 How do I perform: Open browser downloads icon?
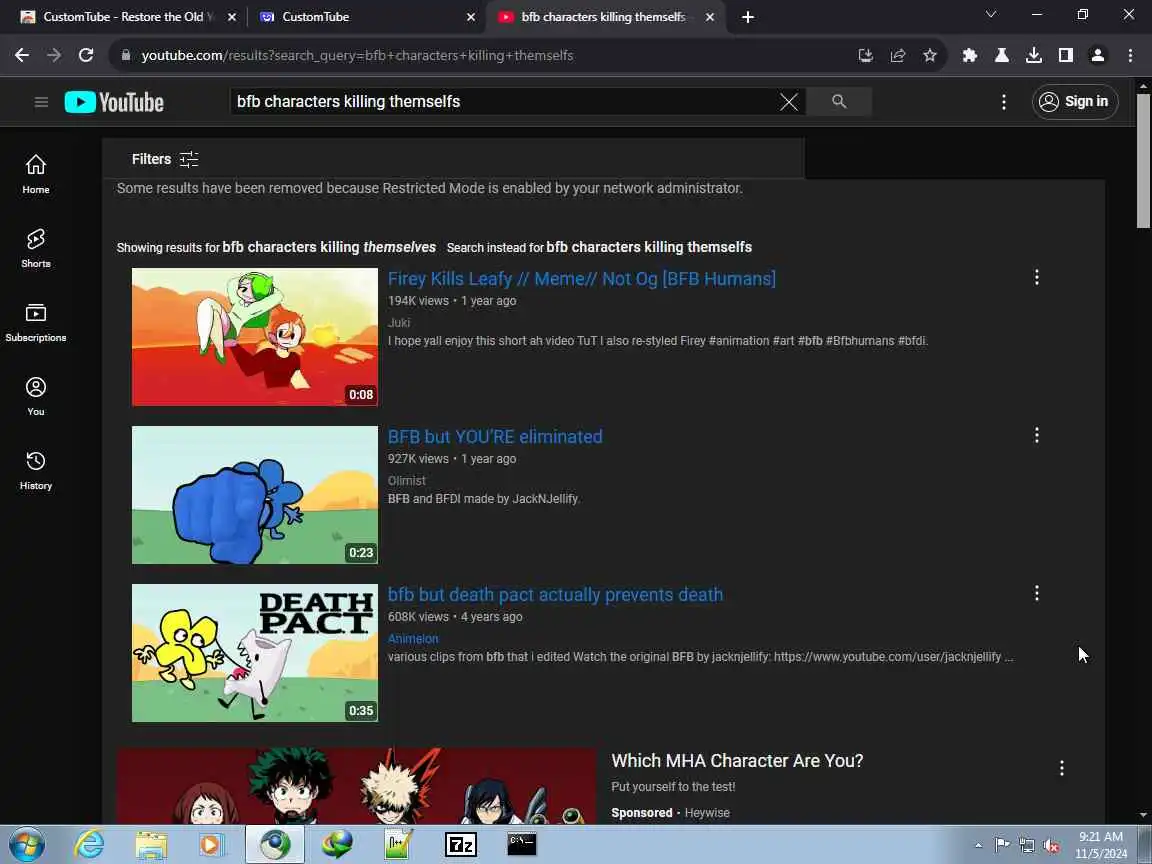1034,55
